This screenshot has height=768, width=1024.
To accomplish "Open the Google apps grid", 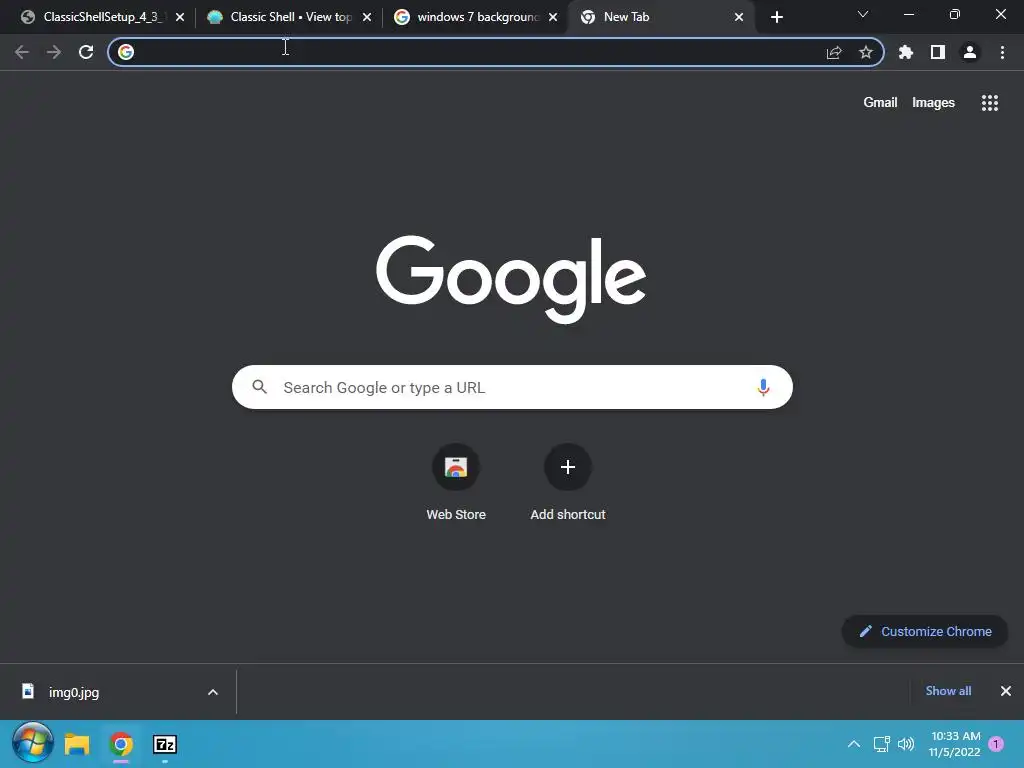I will pyautogui.click(x=989, y=103).
